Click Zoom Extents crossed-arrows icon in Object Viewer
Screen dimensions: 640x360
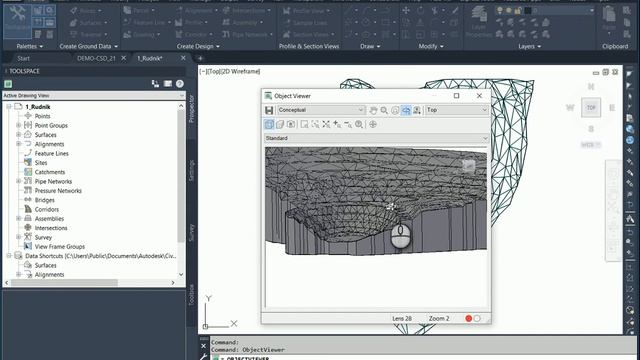click(326, 124)
